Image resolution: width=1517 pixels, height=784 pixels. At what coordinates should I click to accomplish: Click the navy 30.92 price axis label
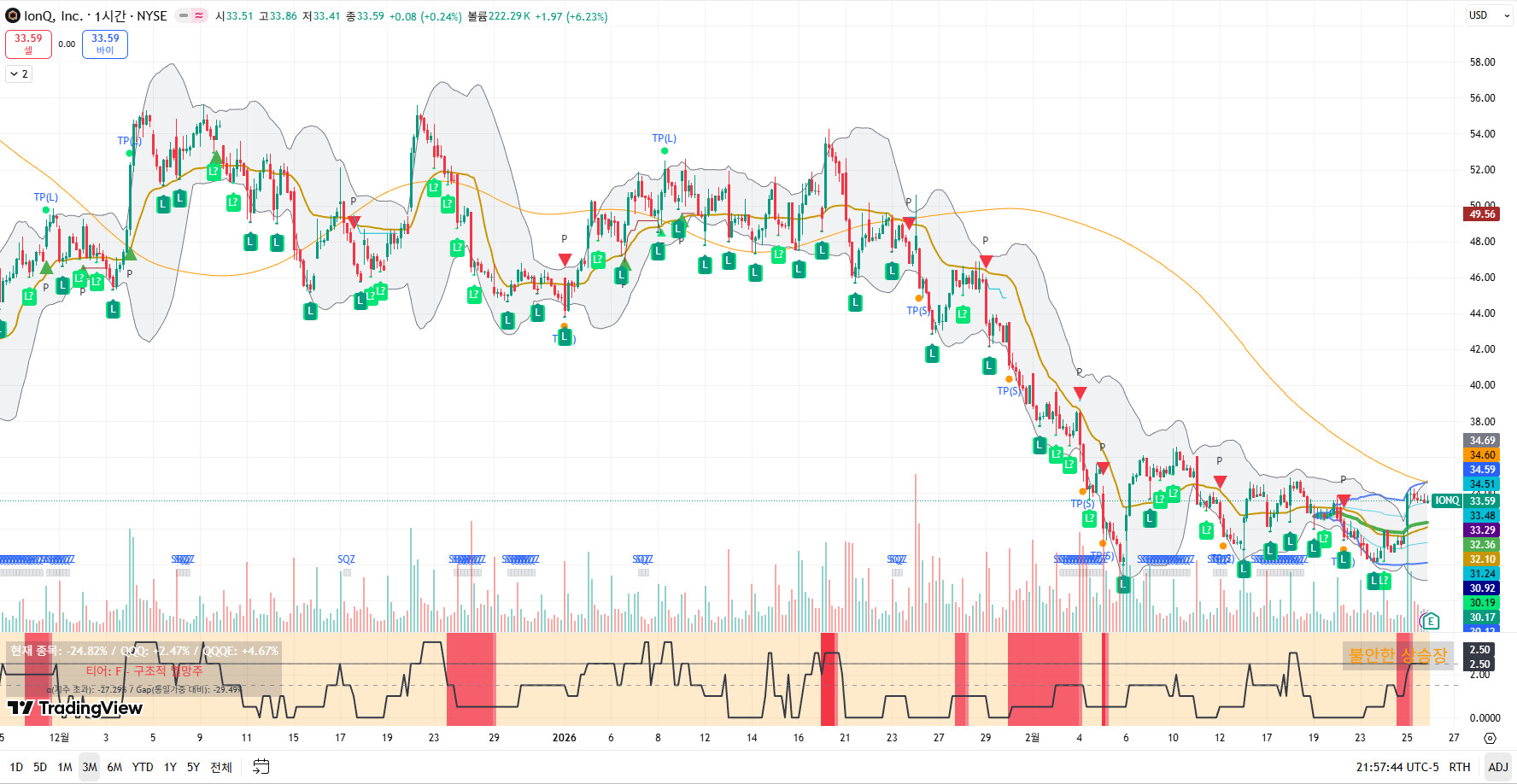coord(1482,588)
